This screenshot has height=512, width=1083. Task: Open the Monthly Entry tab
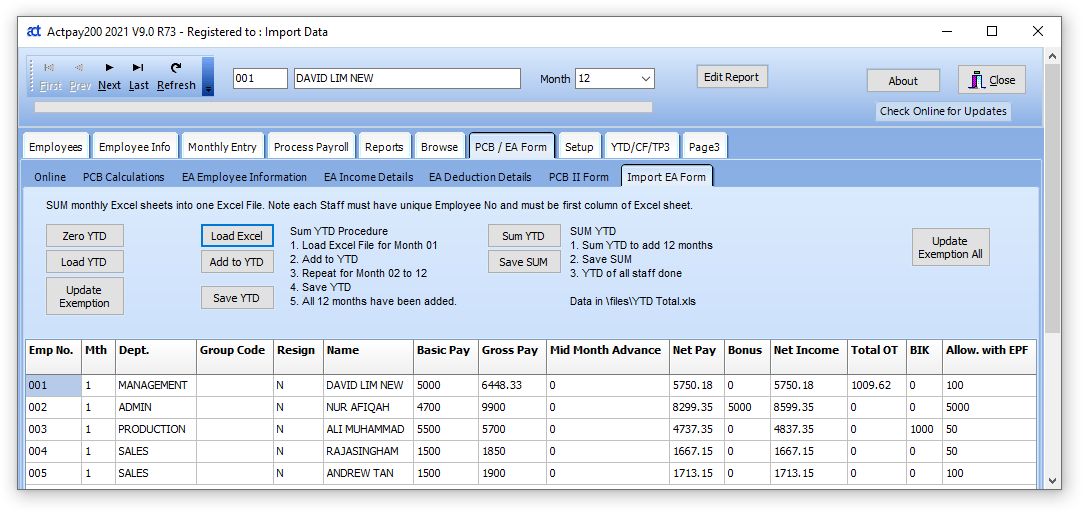click(x=222, y=147)
